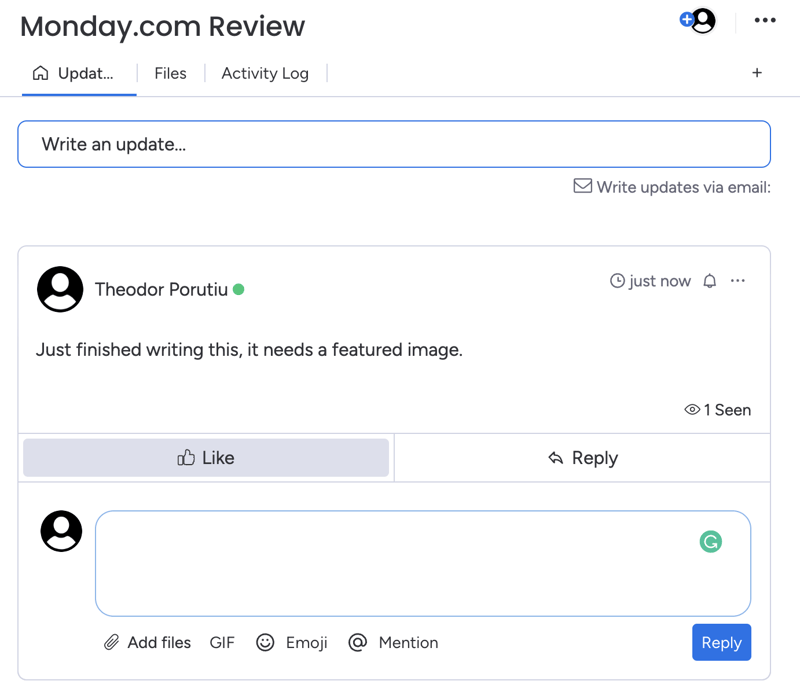Open the update's three-dot menu
The height and width of the screenshot is (692, 800).
[738, 281]
